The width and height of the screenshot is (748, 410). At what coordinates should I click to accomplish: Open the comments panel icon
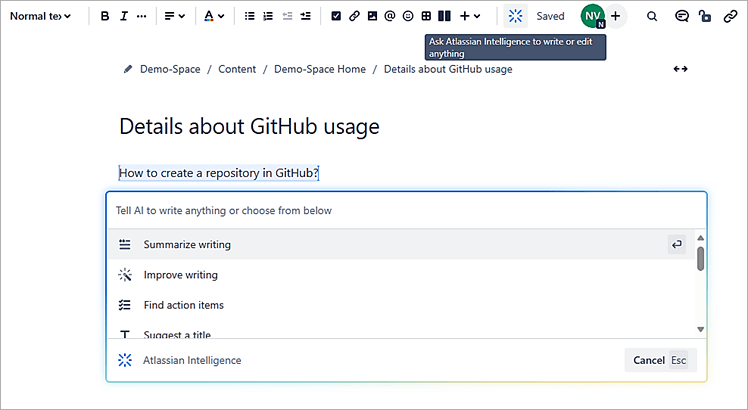point(682,16)
